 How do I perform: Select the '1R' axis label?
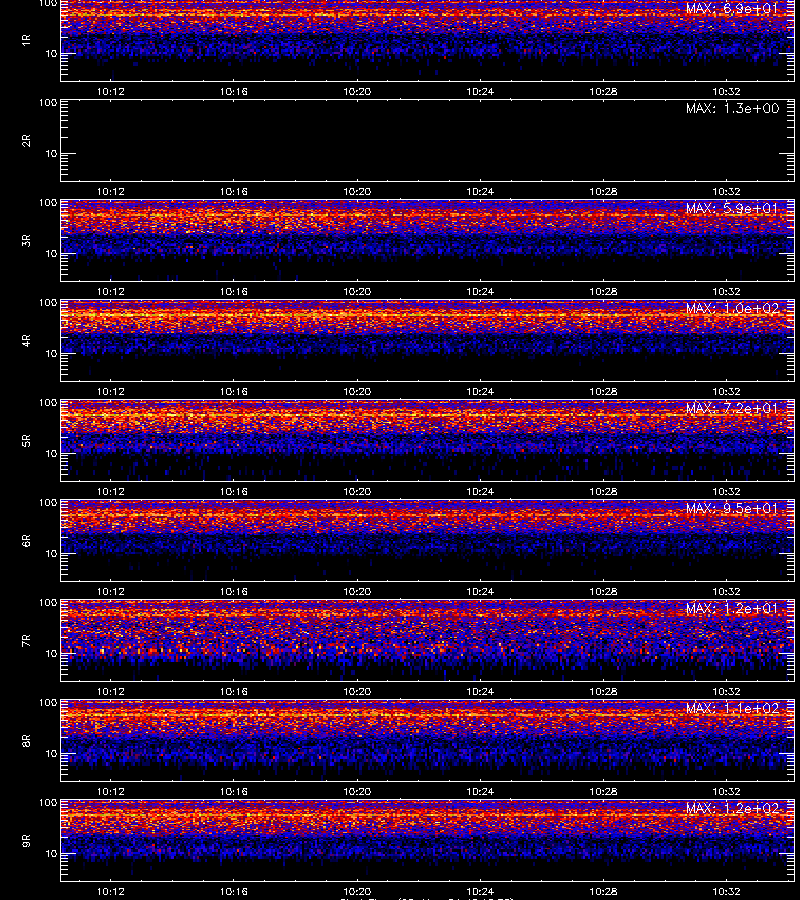(x=26, y=40)
